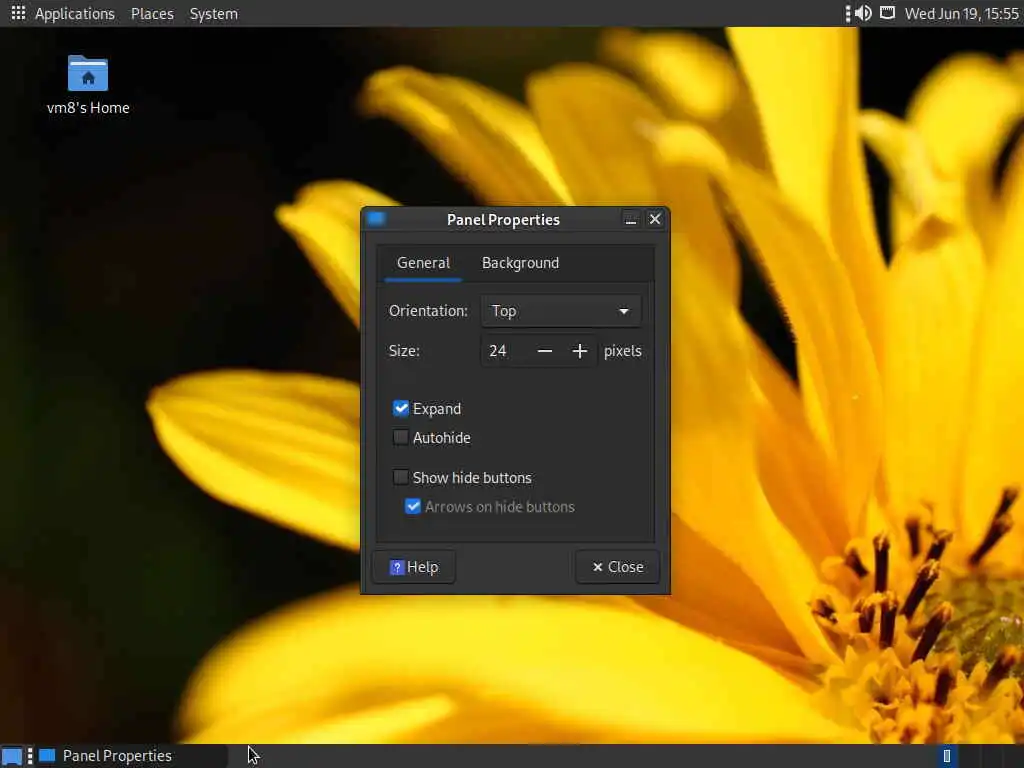This screenshot has height=768, width=1024.
Task: Click the workspace switcher in bottom panel
Action: click(x=978, y=756)
